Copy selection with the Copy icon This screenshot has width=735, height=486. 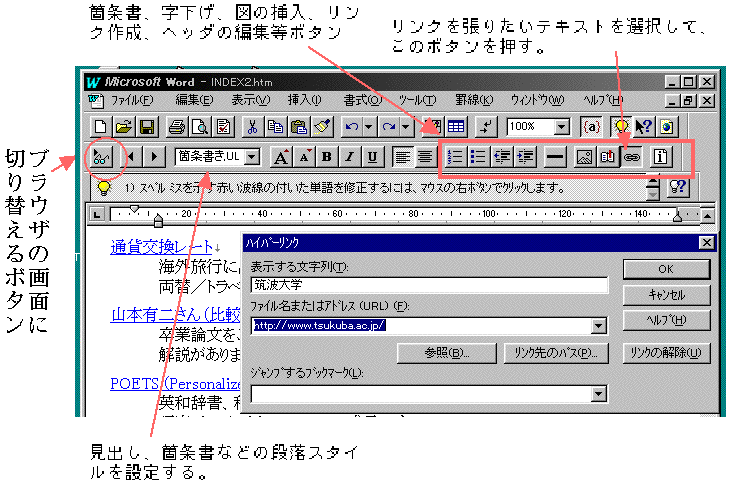pos(275,127)
